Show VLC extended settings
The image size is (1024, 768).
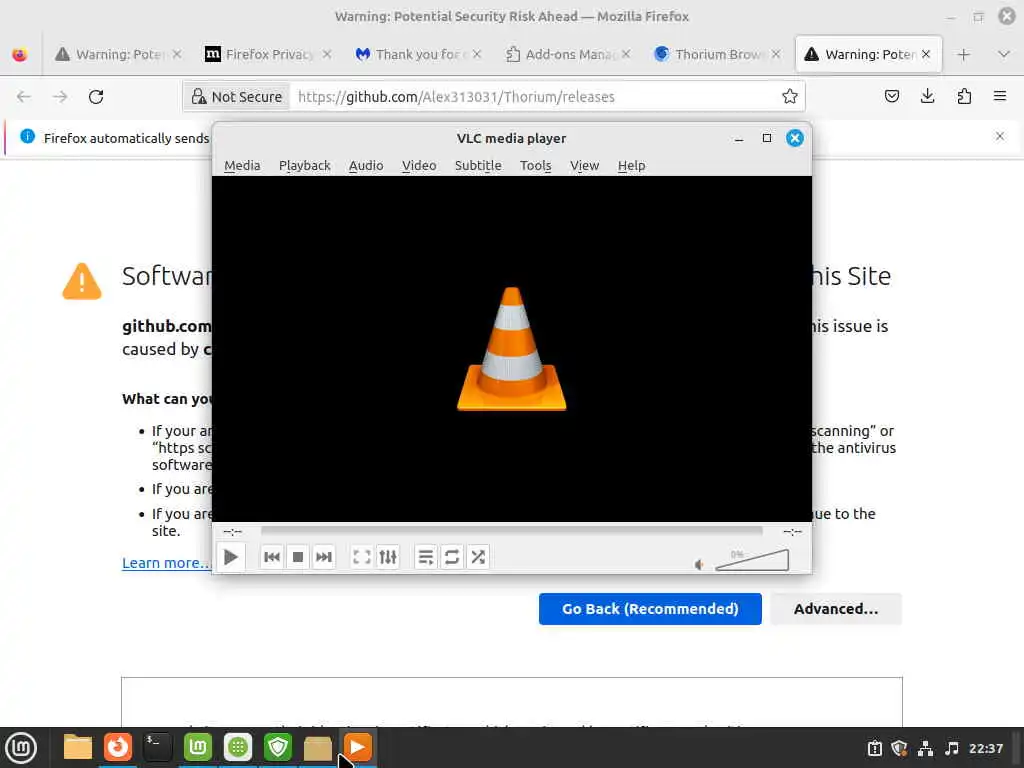(x=388, y=557)
